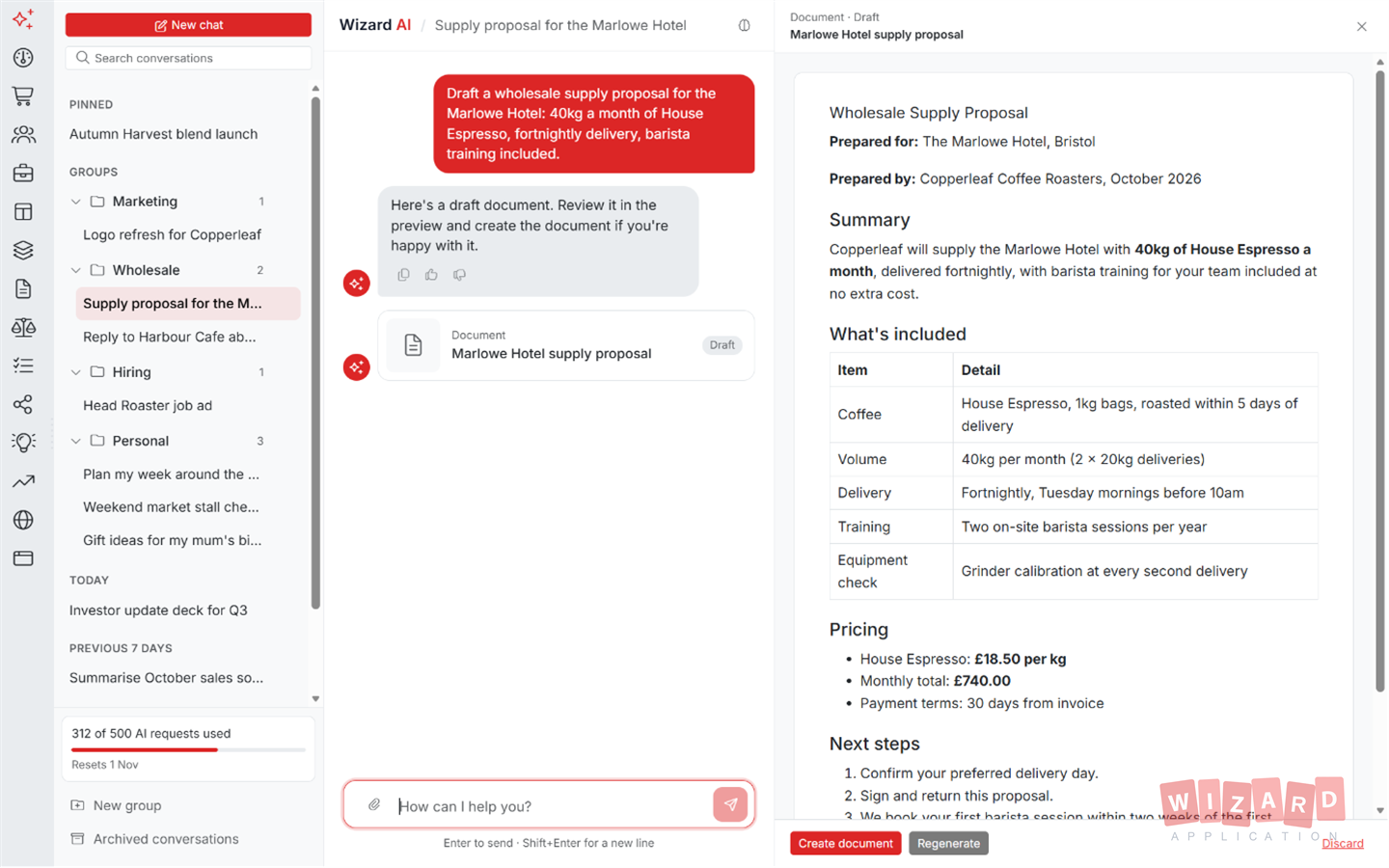This screenshot has width=1389, height=868.
Task: Regenerate the draft document
Action: click(x=948, y=844)
